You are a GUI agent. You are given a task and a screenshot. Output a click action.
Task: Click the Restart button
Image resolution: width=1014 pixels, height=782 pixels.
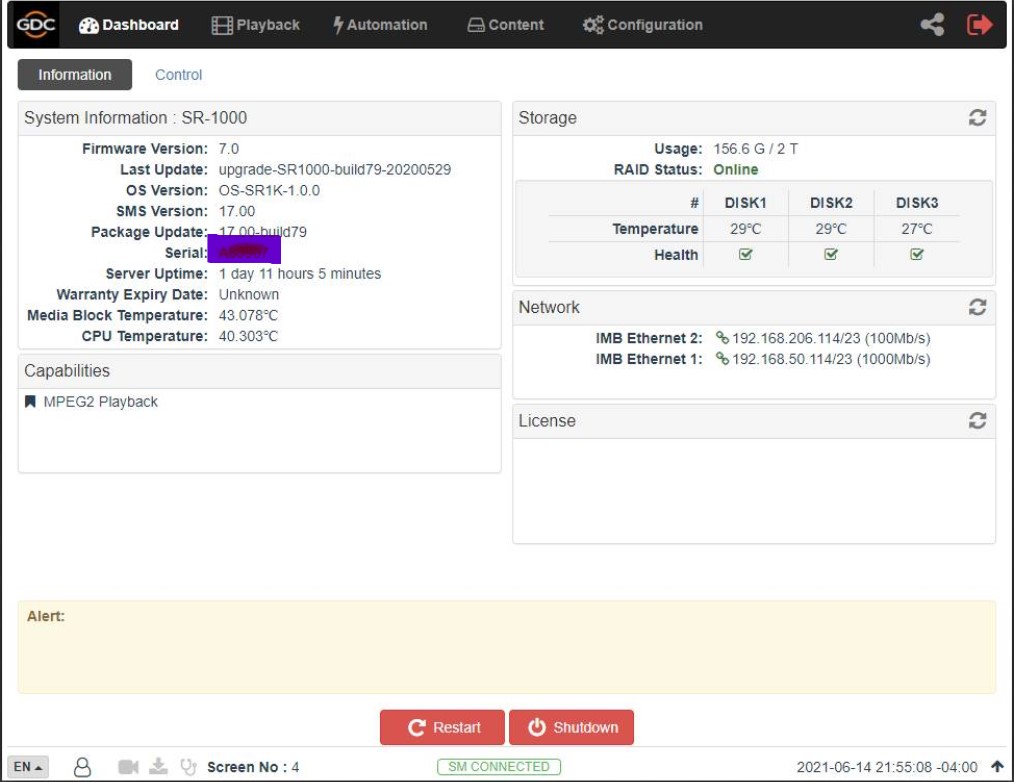tap(442, 727)
